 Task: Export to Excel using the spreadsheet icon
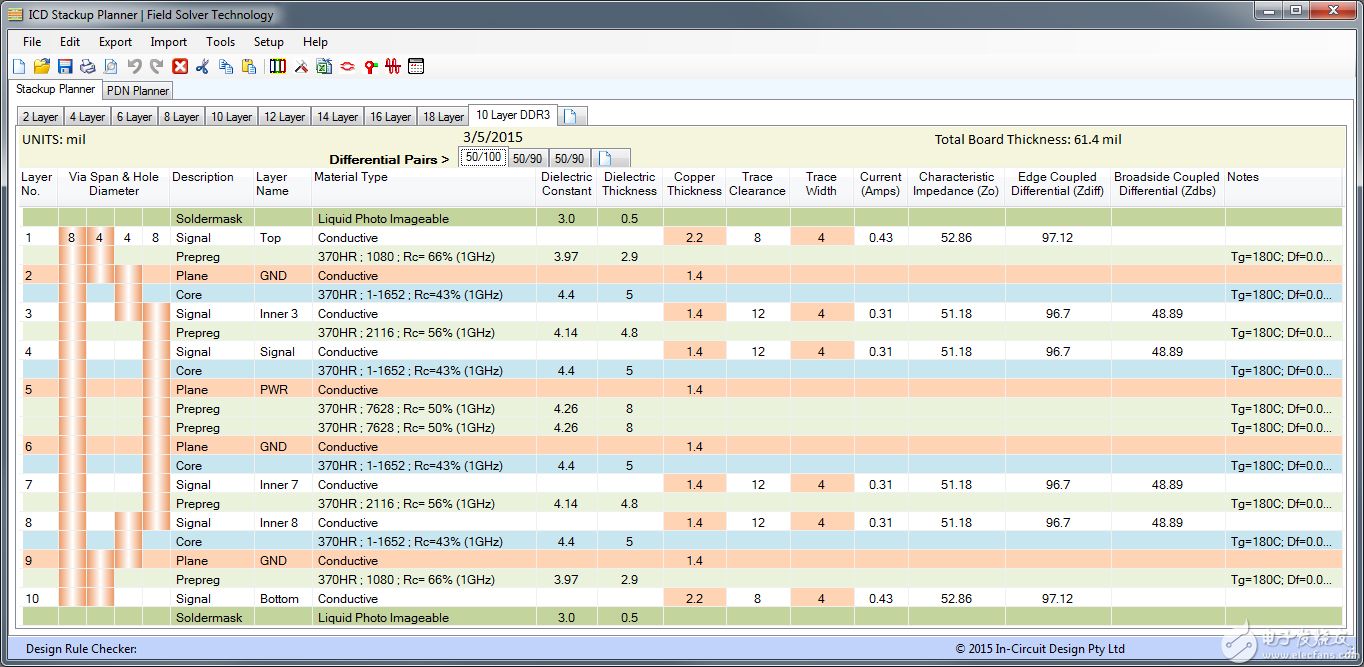point(324,67)
